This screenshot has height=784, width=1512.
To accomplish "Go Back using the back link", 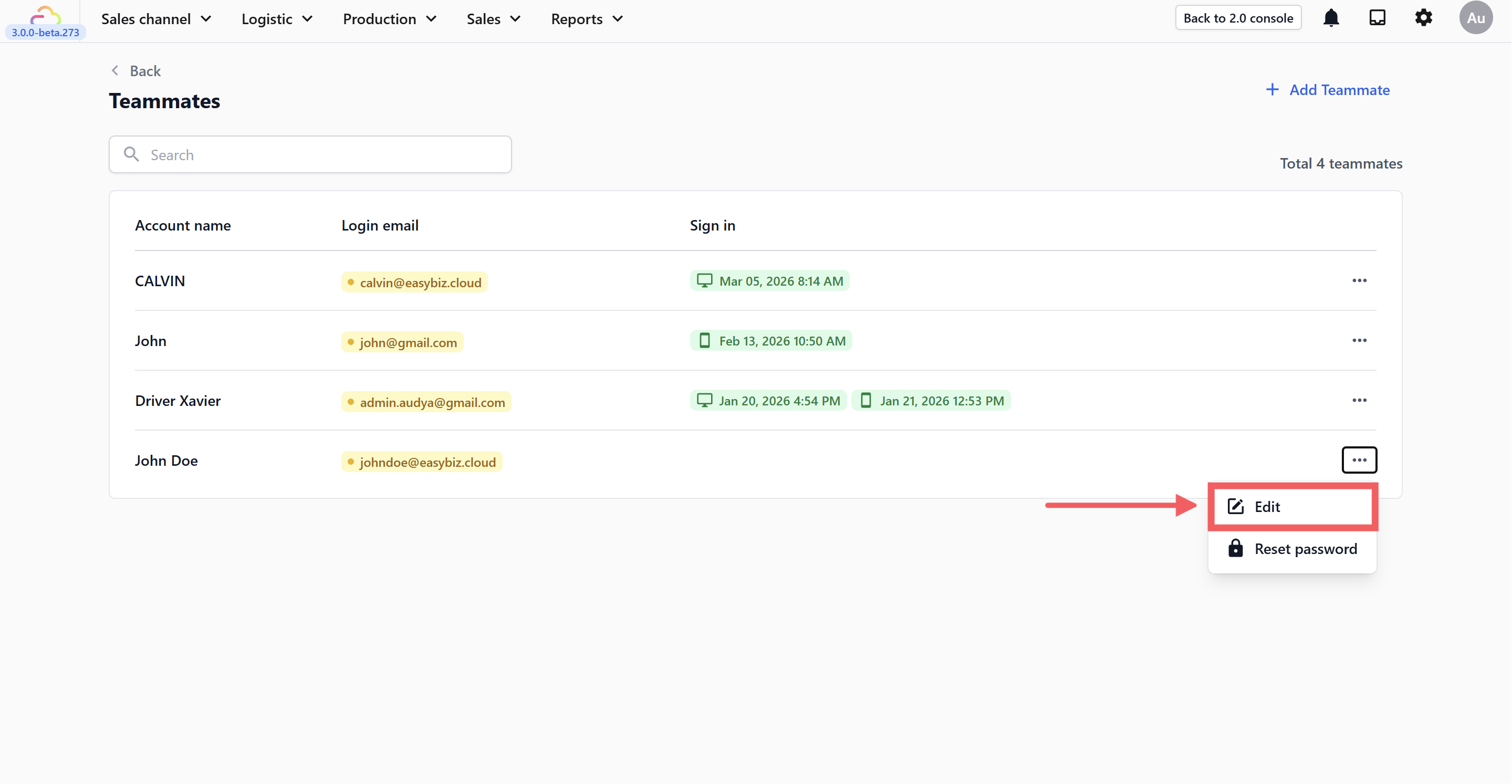I will [136, 71].
